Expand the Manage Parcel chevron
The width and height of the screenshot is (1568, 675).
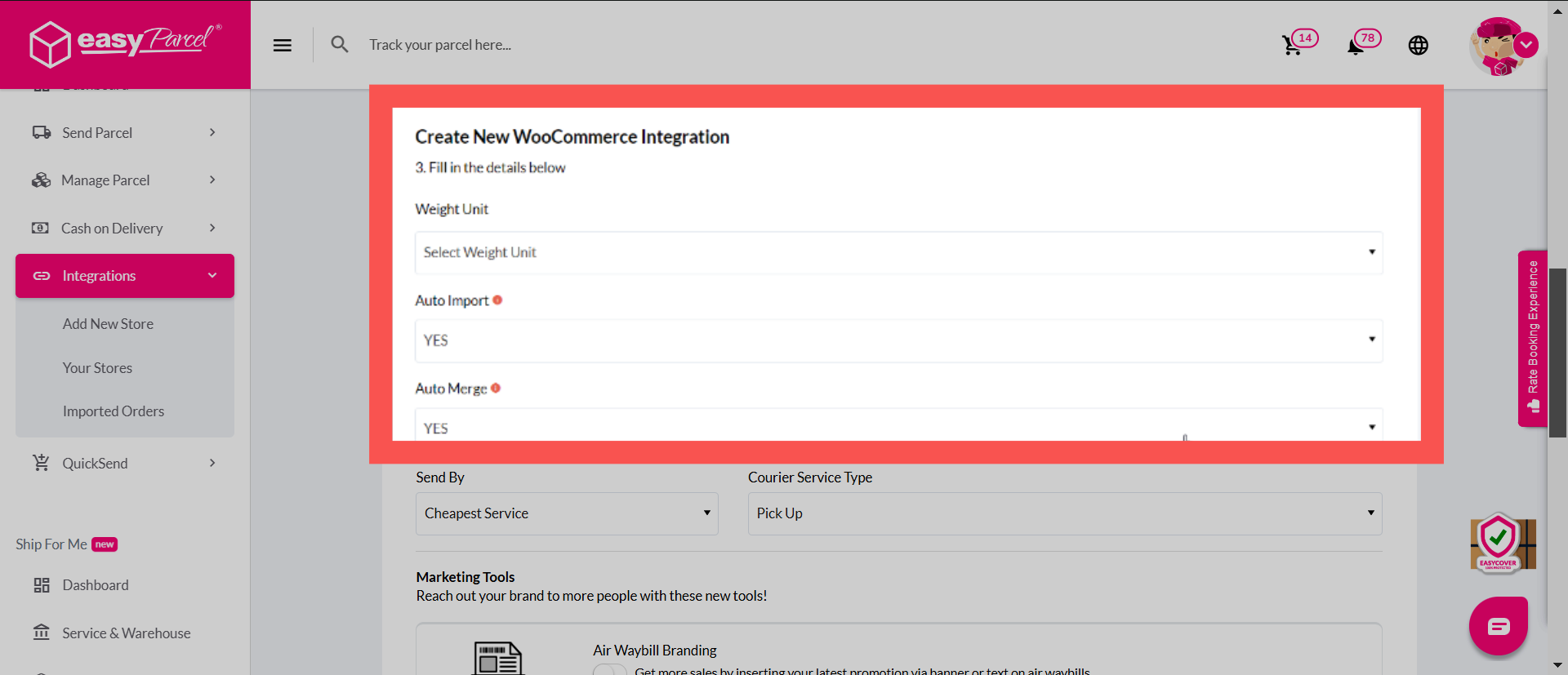tap(212, 180)
